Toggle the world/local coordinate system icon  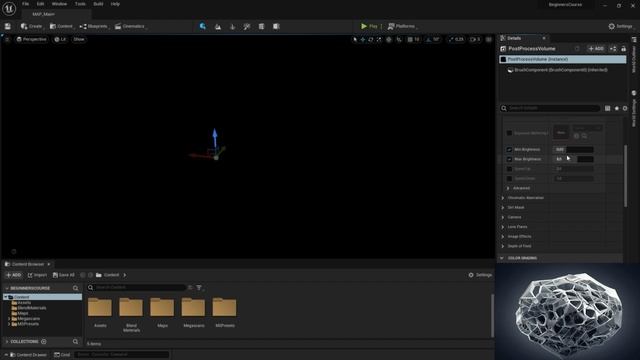(x=389, y=40)
